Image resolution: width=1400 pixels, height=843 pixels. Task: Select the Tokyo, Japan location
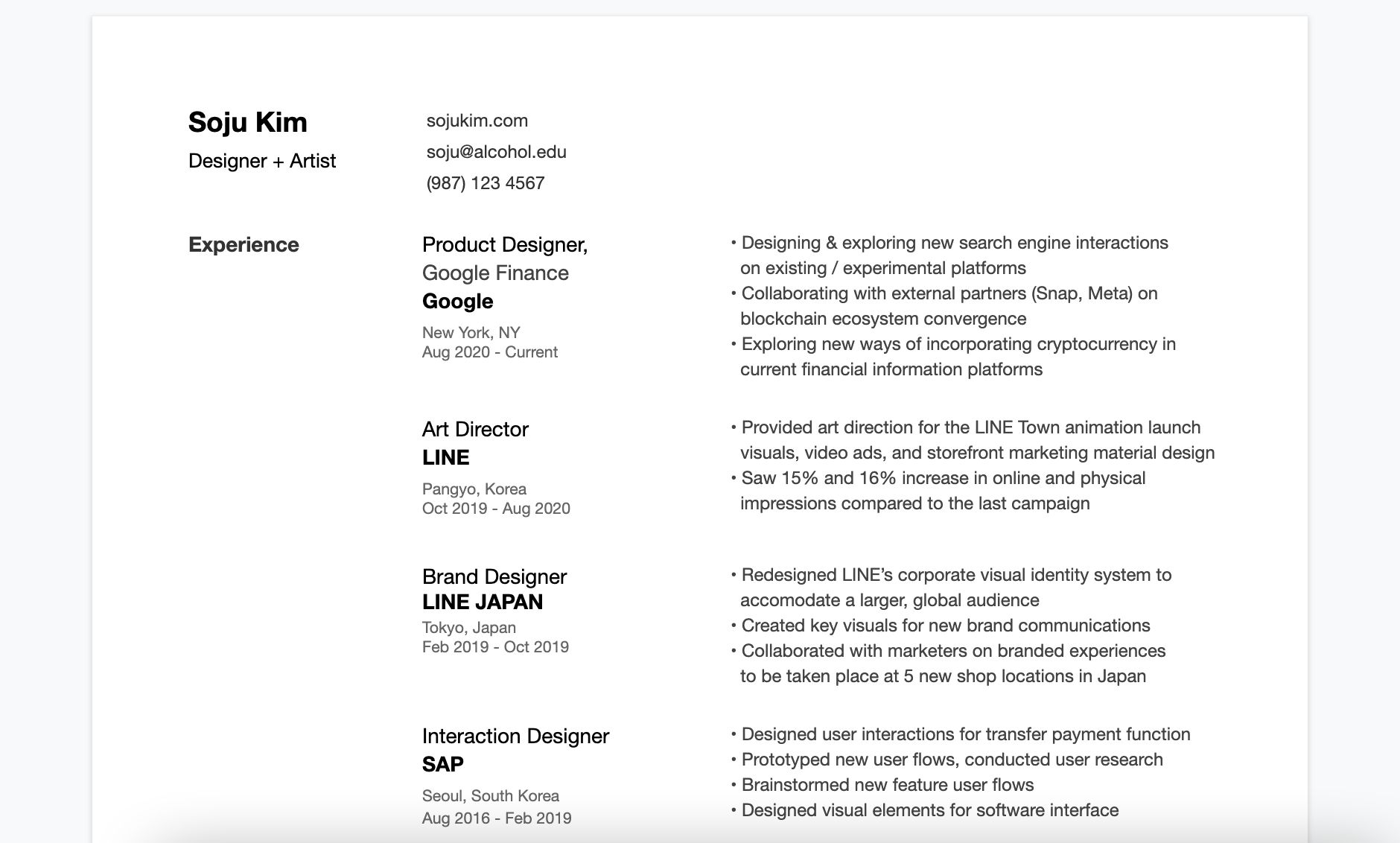tap(469, 628)
